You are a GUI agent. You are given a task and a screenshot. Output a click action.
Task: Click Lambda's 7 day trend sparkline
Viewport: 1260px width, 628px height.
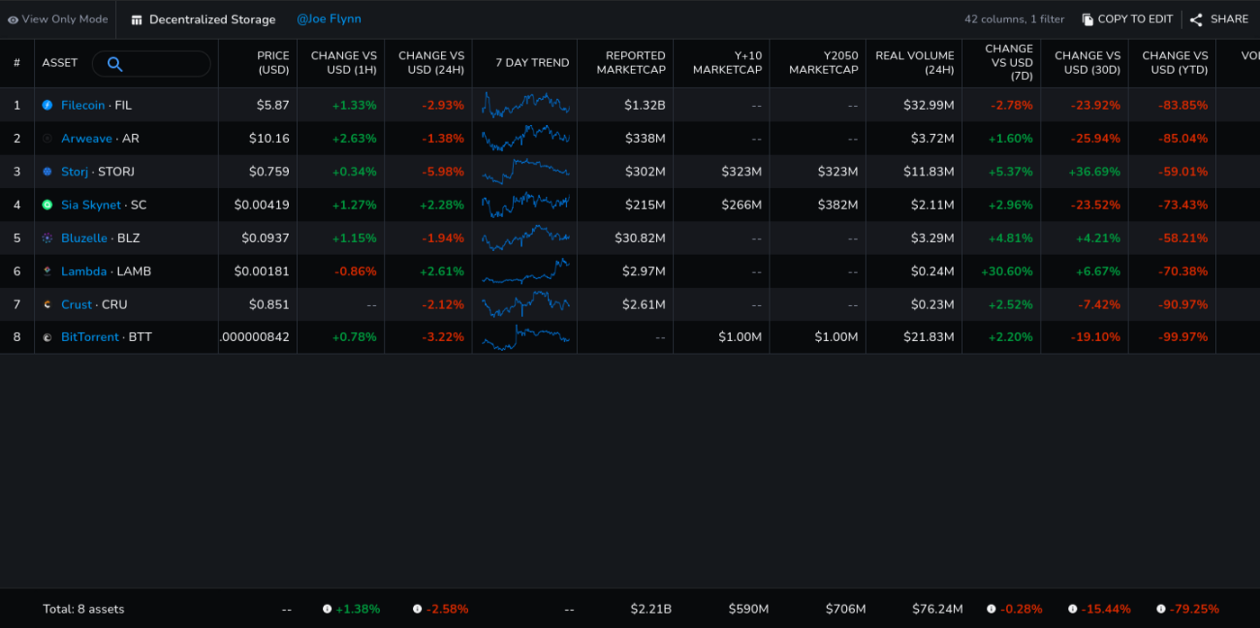(x=525, y=271)
